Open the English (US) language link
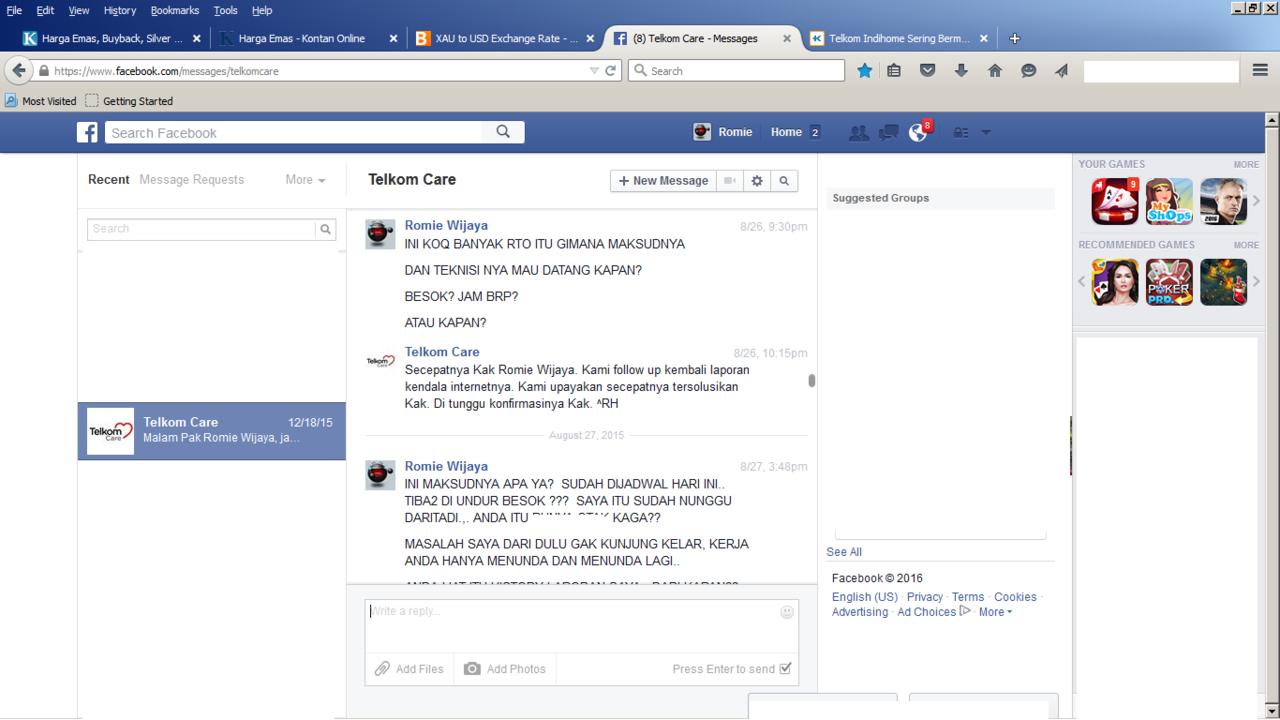 (865, 597)
